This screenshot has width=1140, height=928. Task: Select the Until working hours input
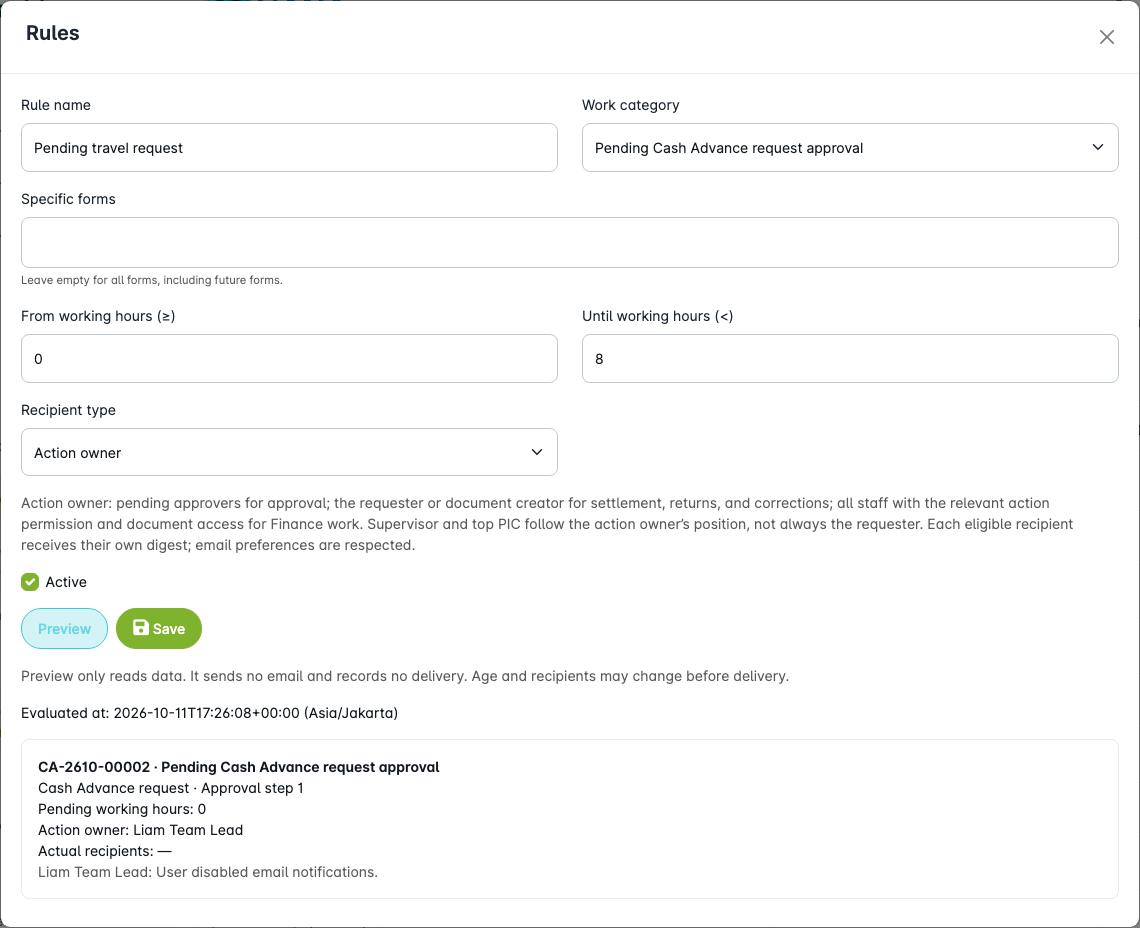pos(850,359)
